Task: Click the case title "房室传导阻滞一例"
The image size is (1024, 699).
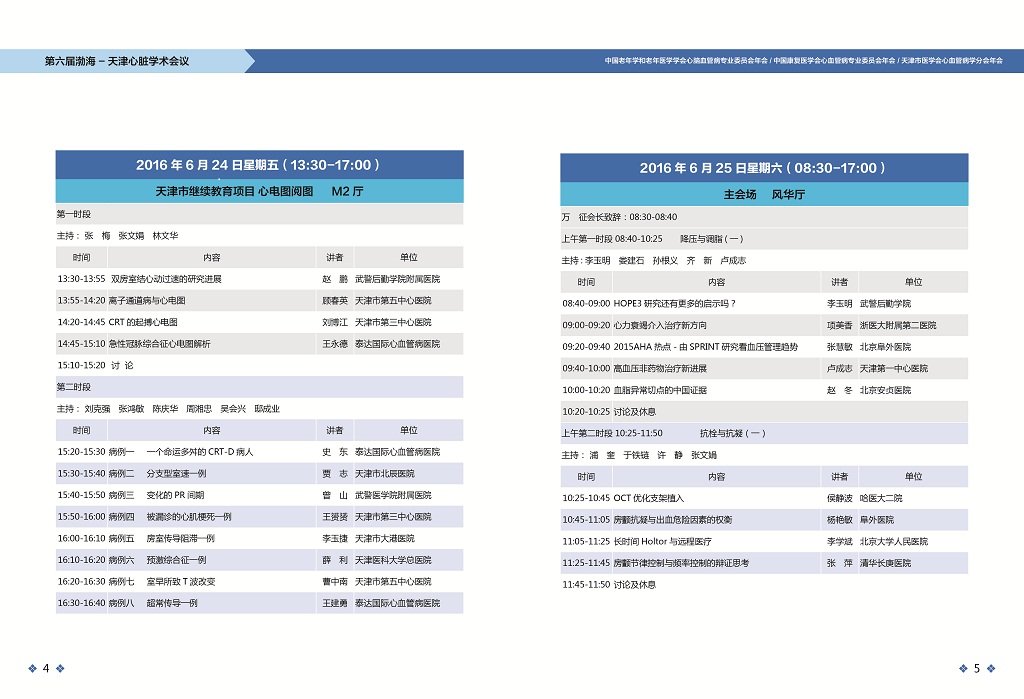Action: (x=180, y=538)
